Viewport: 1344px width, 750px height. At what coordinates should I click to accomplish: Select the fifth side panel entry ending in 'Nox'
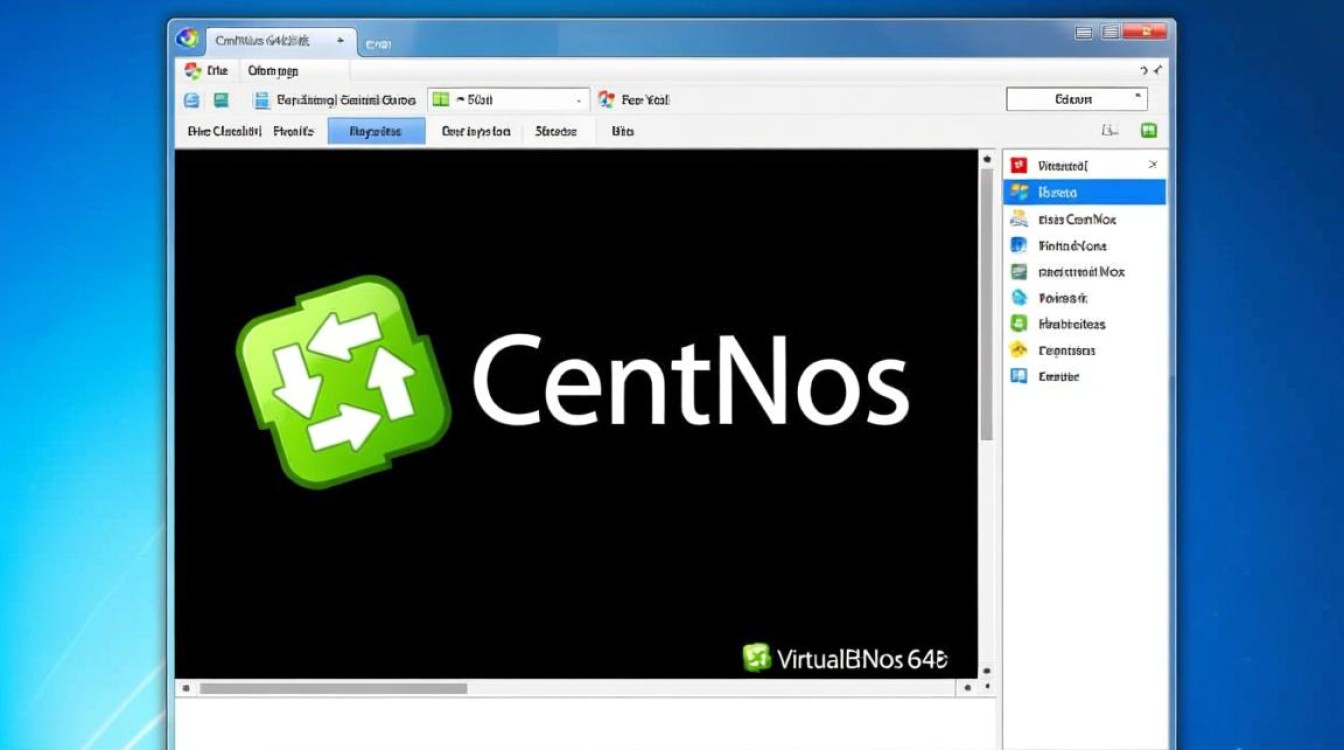(x=1082, y=271)
